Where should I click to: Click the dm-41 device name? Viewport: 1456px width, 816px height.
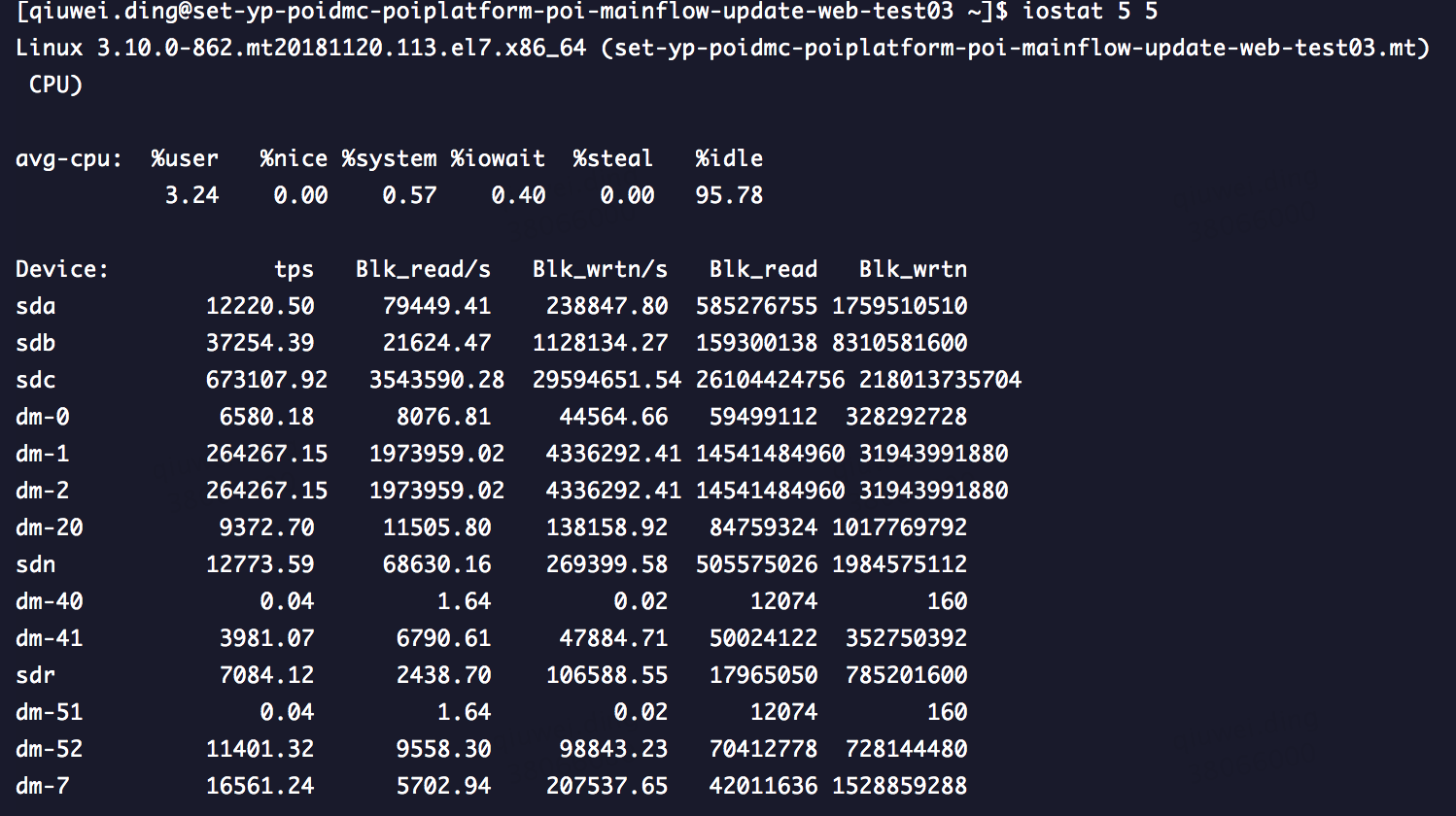pyautogui.click(x=50, y=638)
